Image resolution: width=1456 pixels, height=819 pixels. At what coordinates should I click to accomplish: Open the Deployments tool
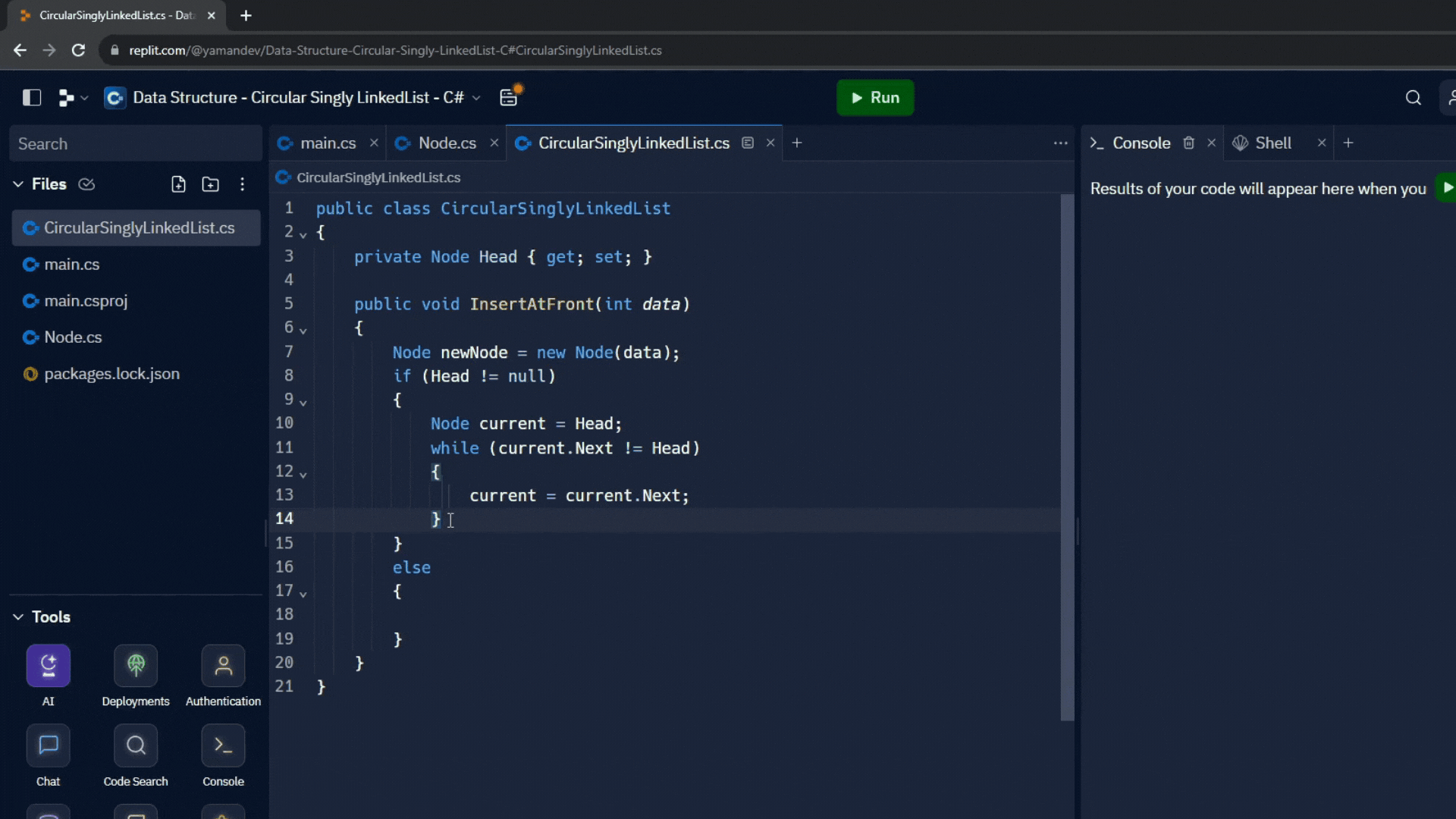pyautogui.click(x=136, y=666)
